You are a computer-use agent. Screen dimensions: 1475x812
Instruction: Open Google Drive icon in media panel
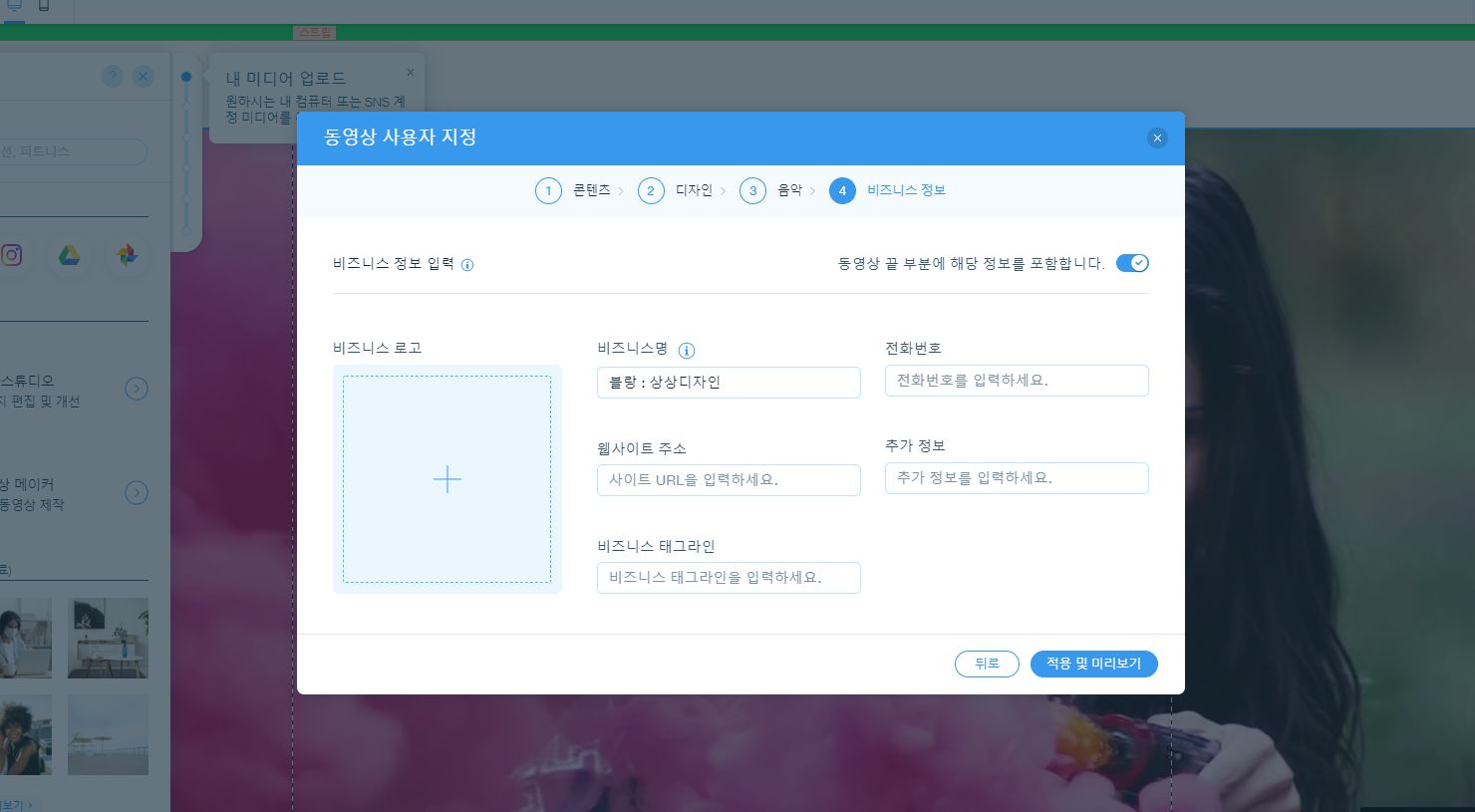pos(69,255)
